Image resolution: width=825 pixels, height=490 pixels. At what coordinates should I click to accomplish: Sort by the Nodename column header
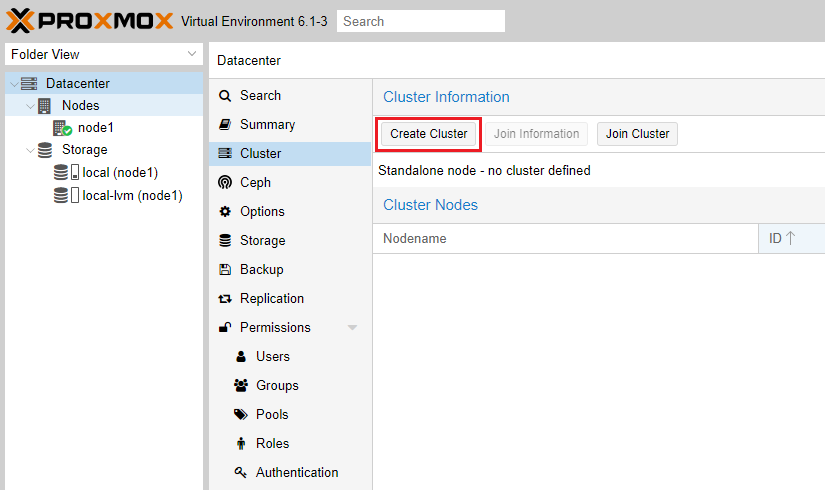[565, 239]
